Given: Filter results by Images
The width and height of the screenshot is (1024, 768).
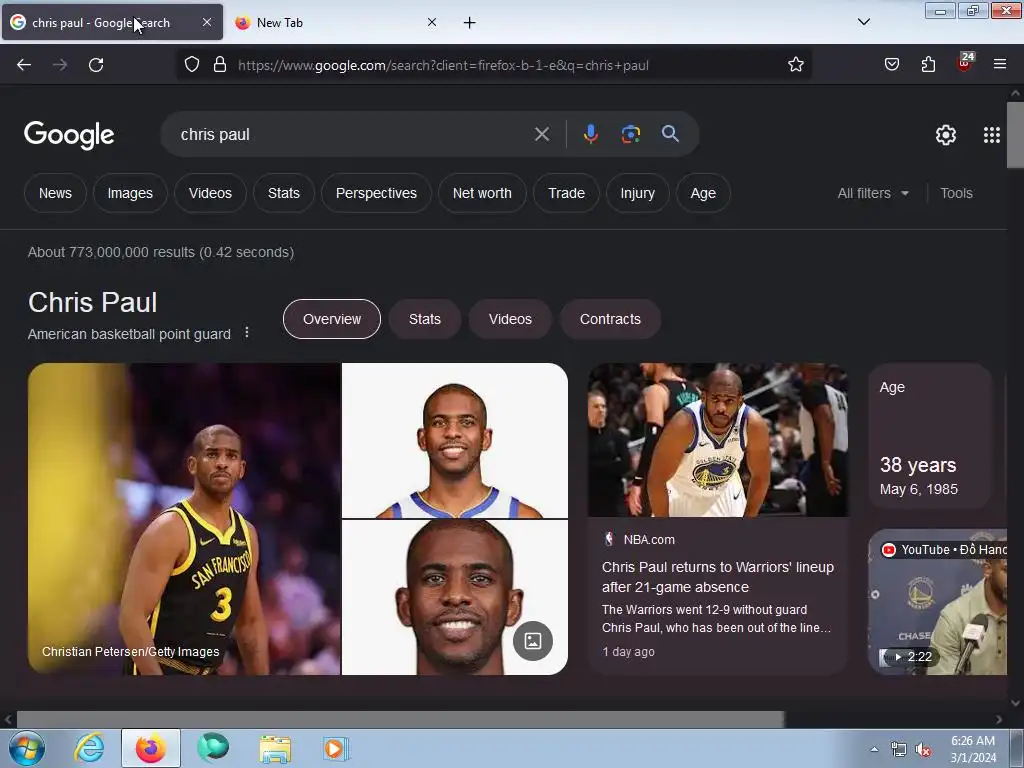Looking at the screenshot, I should click(x=130, y=193).
